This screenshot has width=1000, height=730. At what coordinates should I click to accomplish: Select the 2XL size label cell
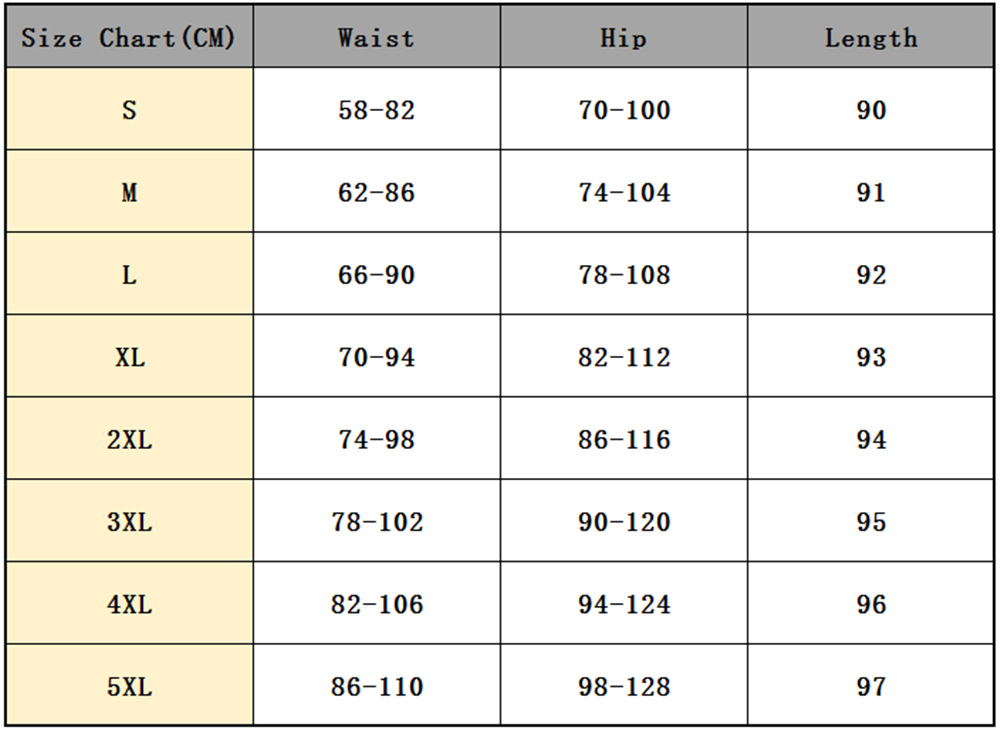tap(129, 439)
